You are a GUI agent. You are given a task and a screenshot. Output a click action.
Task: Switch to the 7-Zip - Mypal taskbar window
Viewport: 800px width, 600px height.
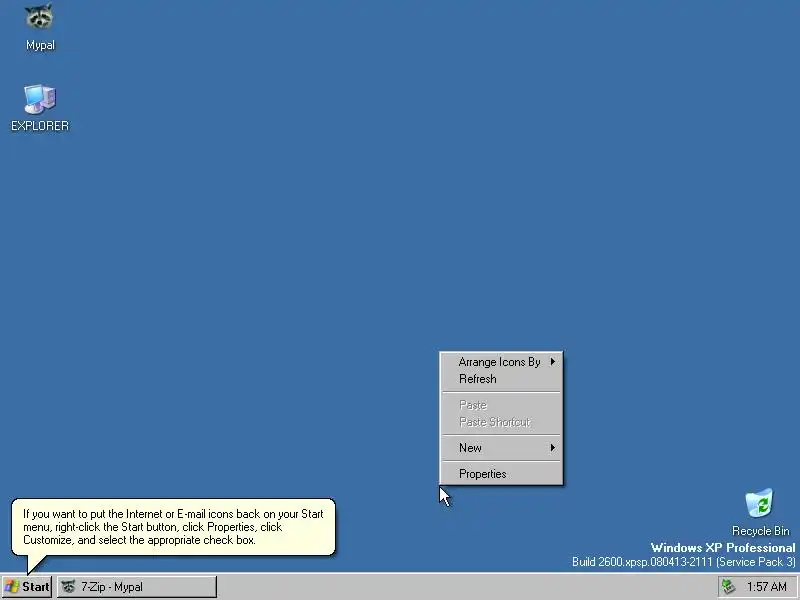pyautogui.click(x=137, y=587)
